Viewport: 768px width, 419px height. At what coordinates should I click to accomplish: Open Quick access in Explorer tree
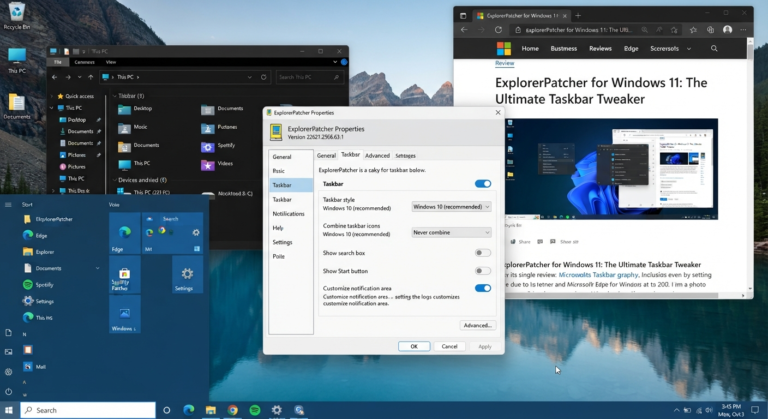[x=75, y=96]
